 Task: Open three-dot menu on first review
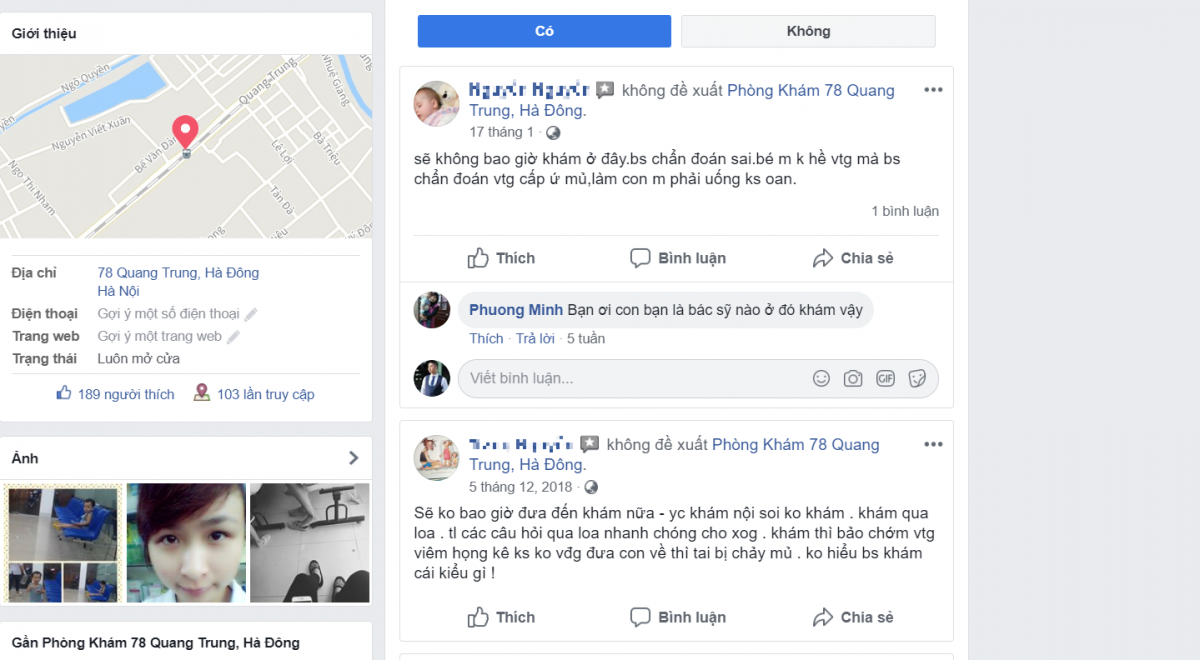[933, 90]
